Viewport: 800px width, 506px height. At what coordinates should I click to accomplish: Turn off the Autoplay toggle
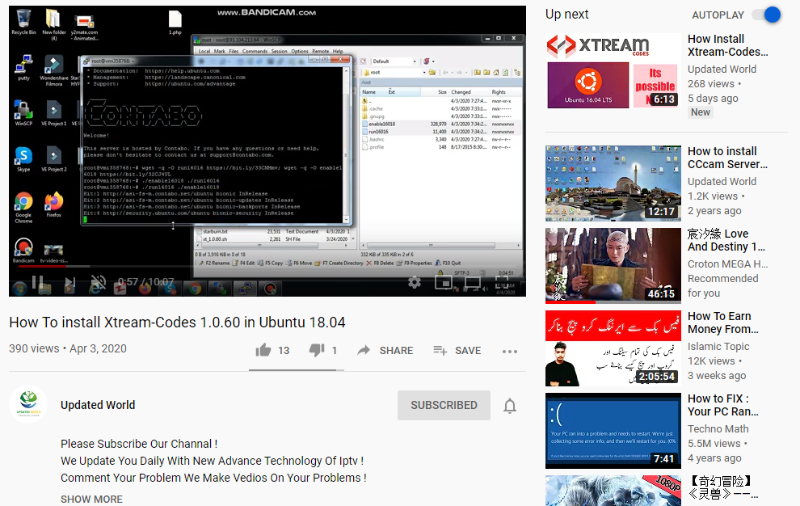766,15
